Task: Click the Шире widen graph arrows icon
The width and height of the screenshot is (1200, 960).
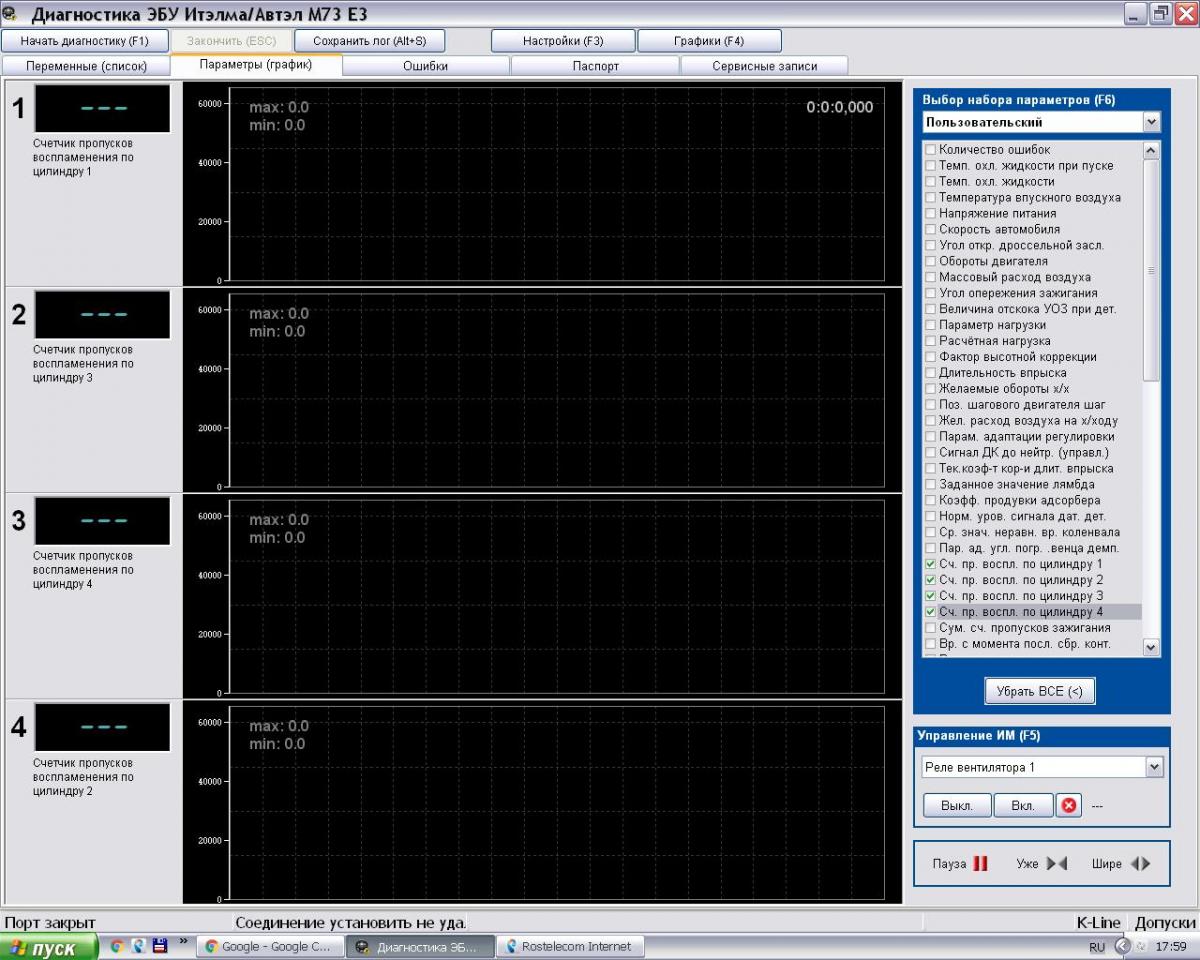Action: [1140, 864]
